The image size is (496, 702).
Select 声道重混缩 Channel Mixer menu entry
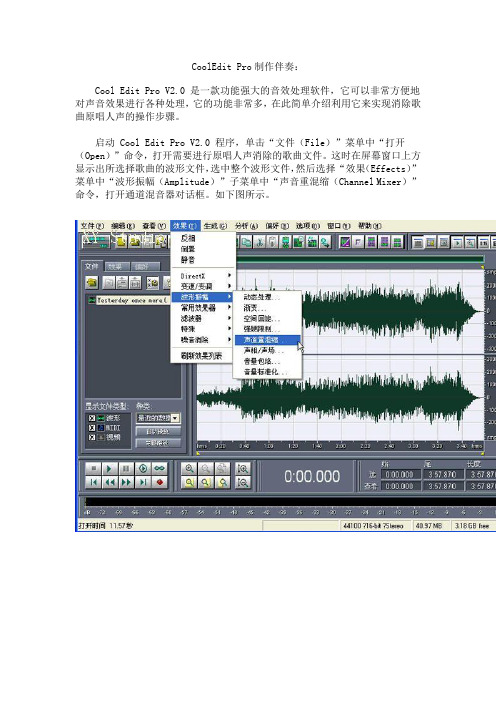pyautogui.click(x=267, y=340)
